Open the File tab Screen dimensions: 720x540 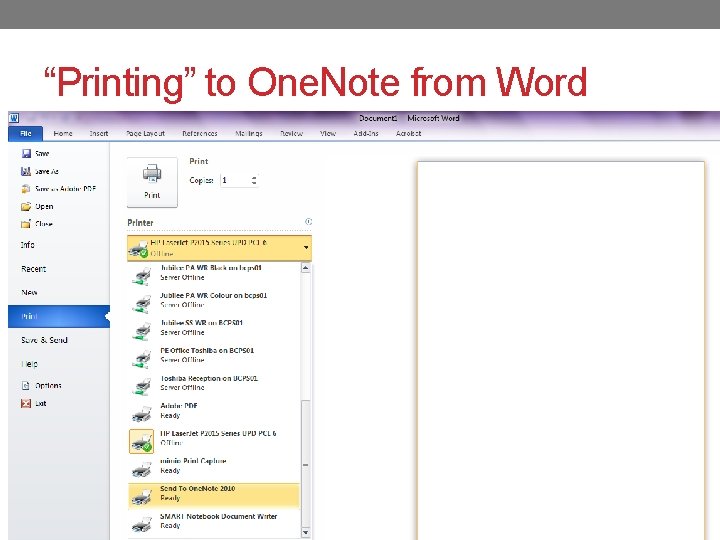(26, 133)
